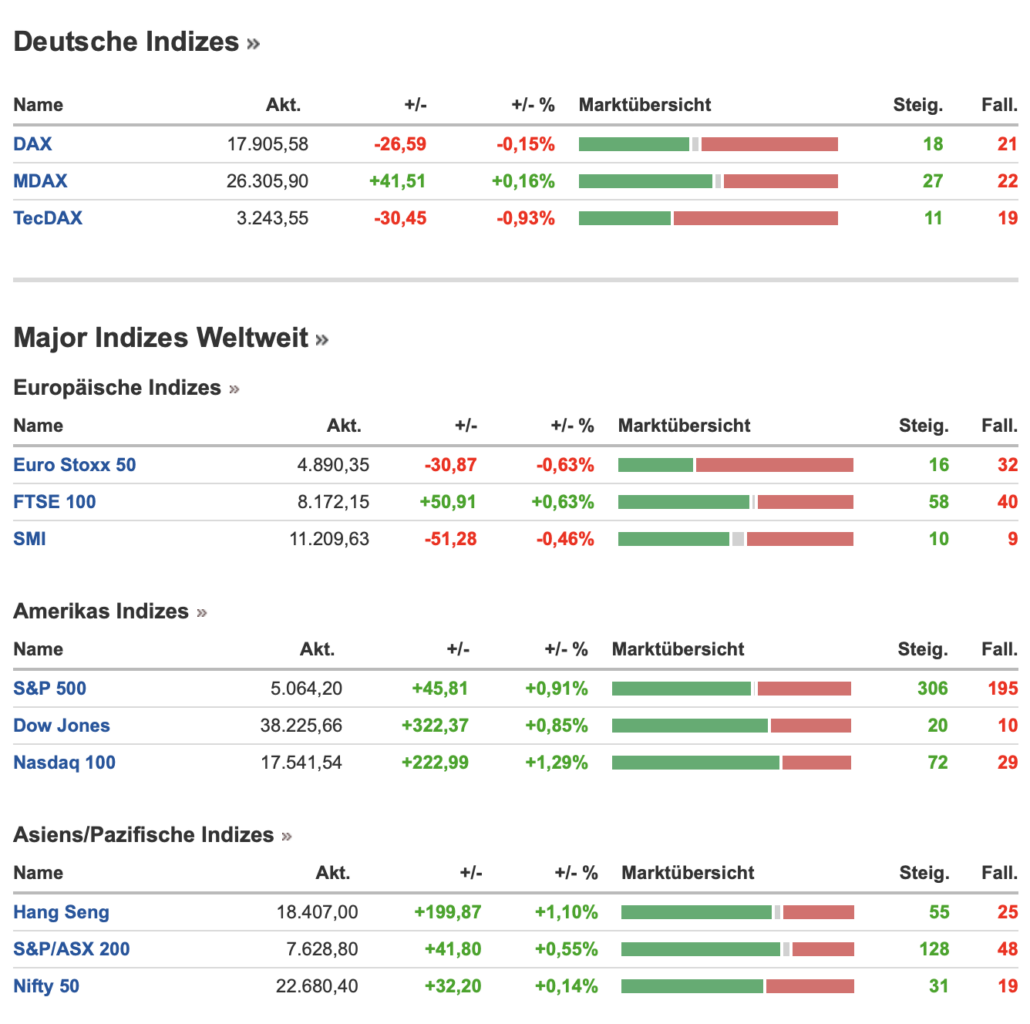This screenshot has width=1030, height=1024.
Task: Select the Dow Jones link
Action: 61,726
